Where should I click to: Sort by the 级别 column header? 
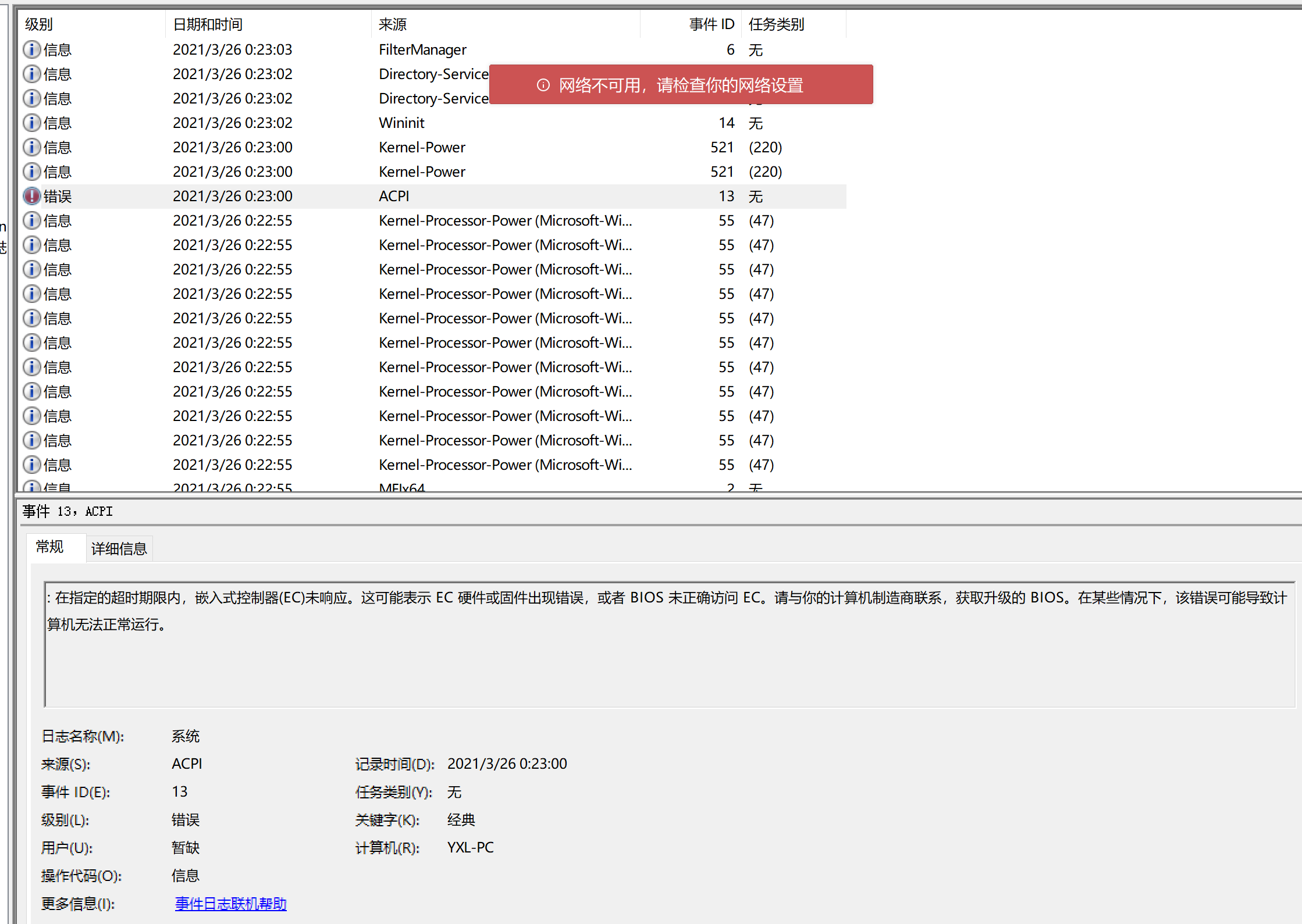39,24
